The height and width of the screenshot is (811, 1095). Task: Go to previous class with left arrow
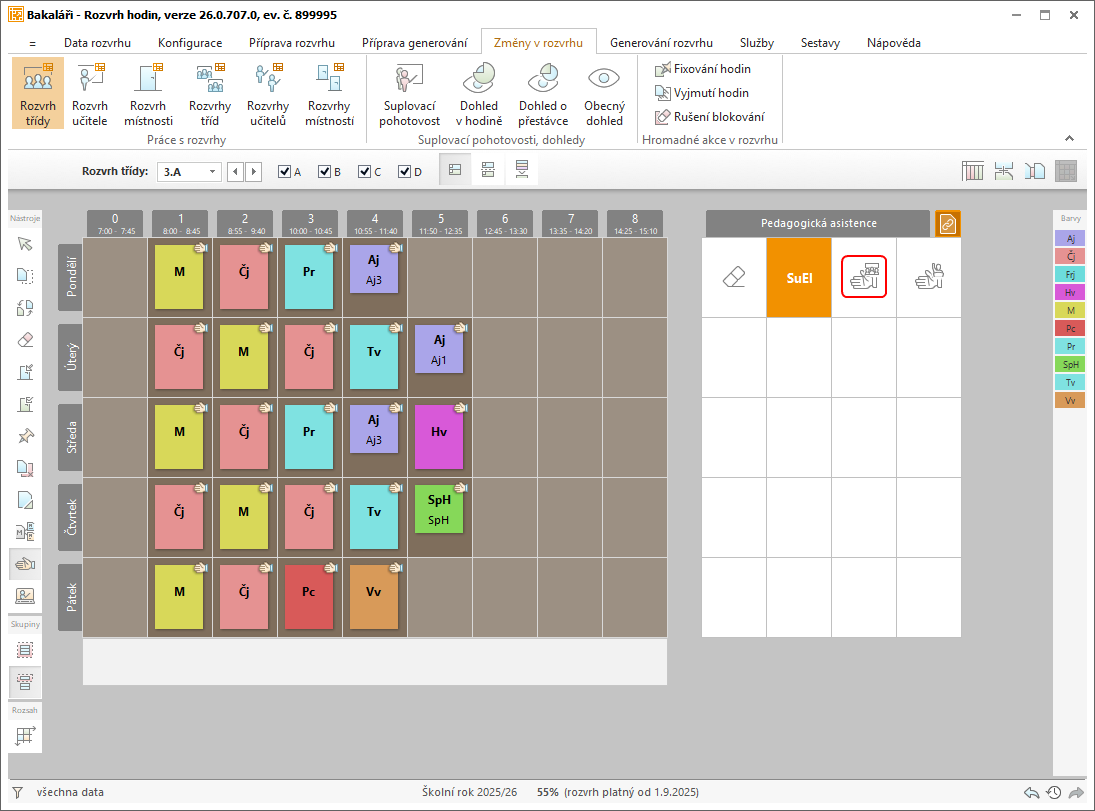pyautogui.click(x=235, y=172)
